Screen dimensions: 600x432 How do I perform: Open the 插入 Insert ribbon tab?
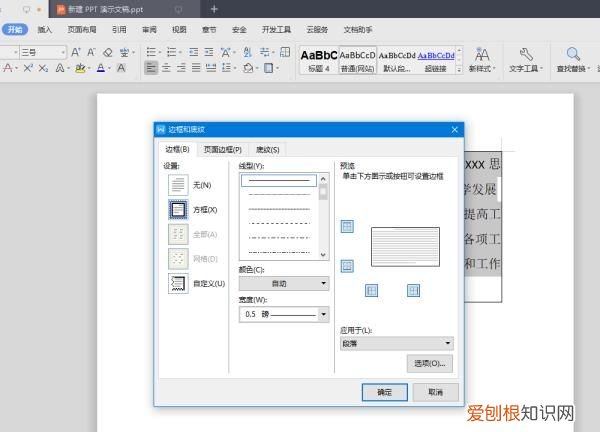pyautogui.click(x=44, y=29)
